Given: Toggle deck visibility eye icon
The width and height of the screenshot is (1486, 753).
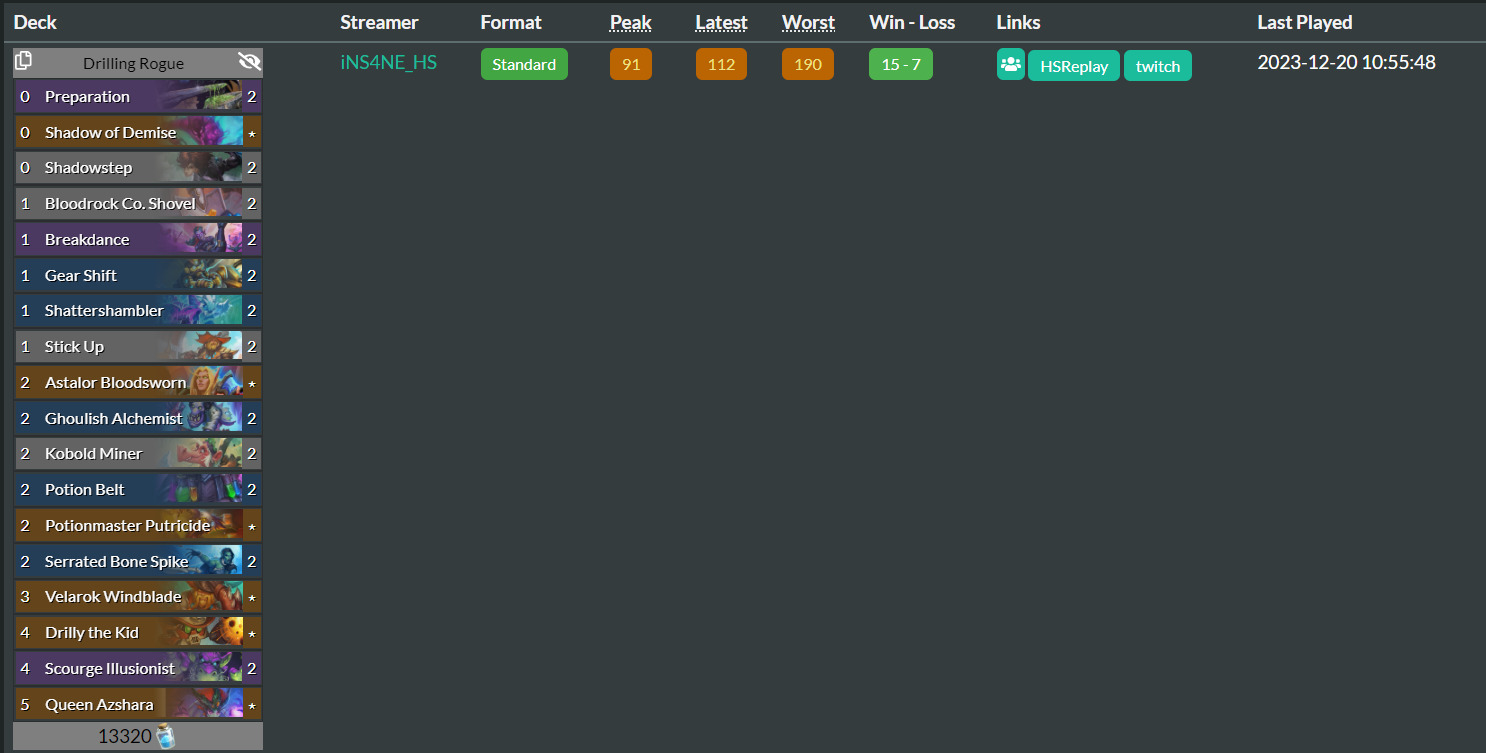Looking at the screenshot, I should pyautogui.click(x=249, y=62).
